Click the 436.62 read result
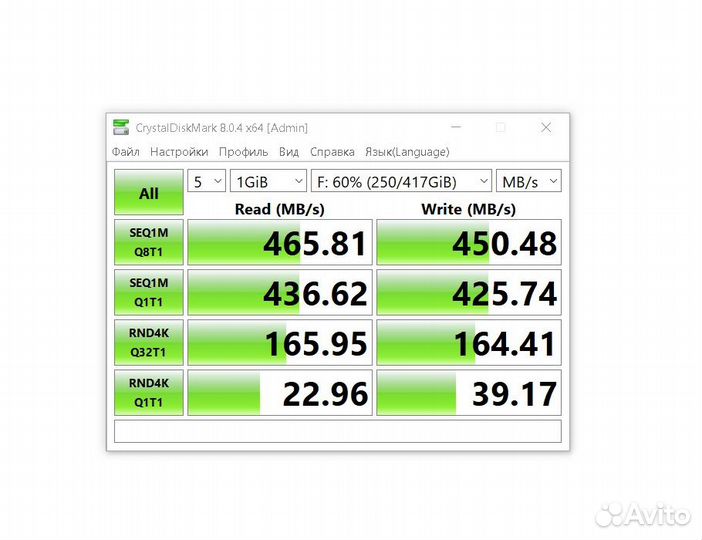The image size is (702, 540). [280, 292]
